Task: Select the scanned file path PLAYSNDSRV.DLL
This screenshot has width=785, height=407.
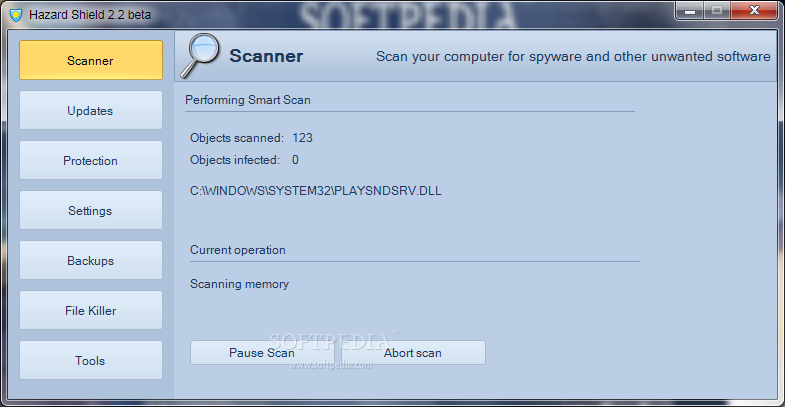Action: click(316, 191)
